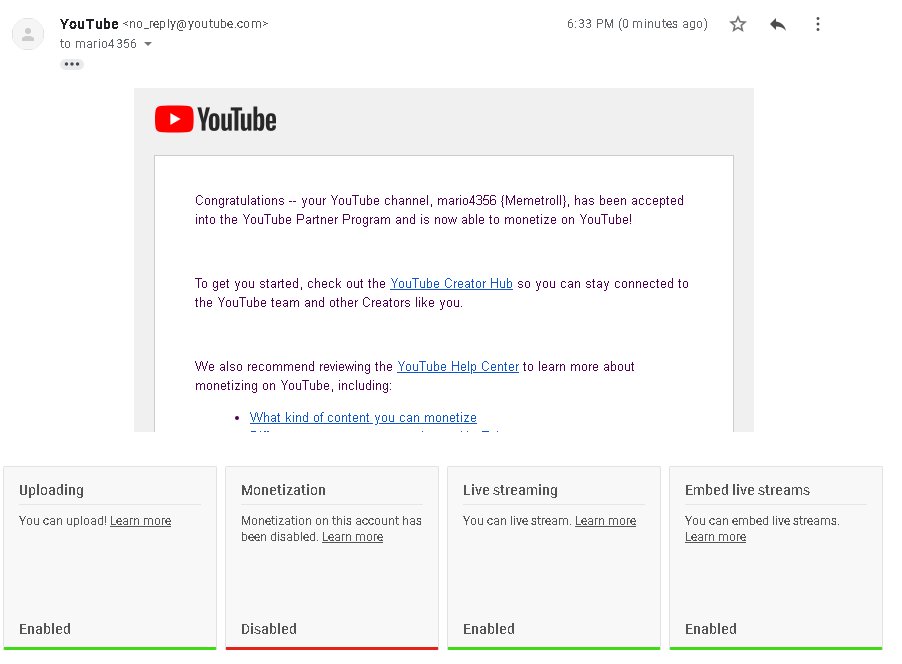Reply to the YouTube email
The width and height of the screenshot is (902, 664).
point(778,24)
